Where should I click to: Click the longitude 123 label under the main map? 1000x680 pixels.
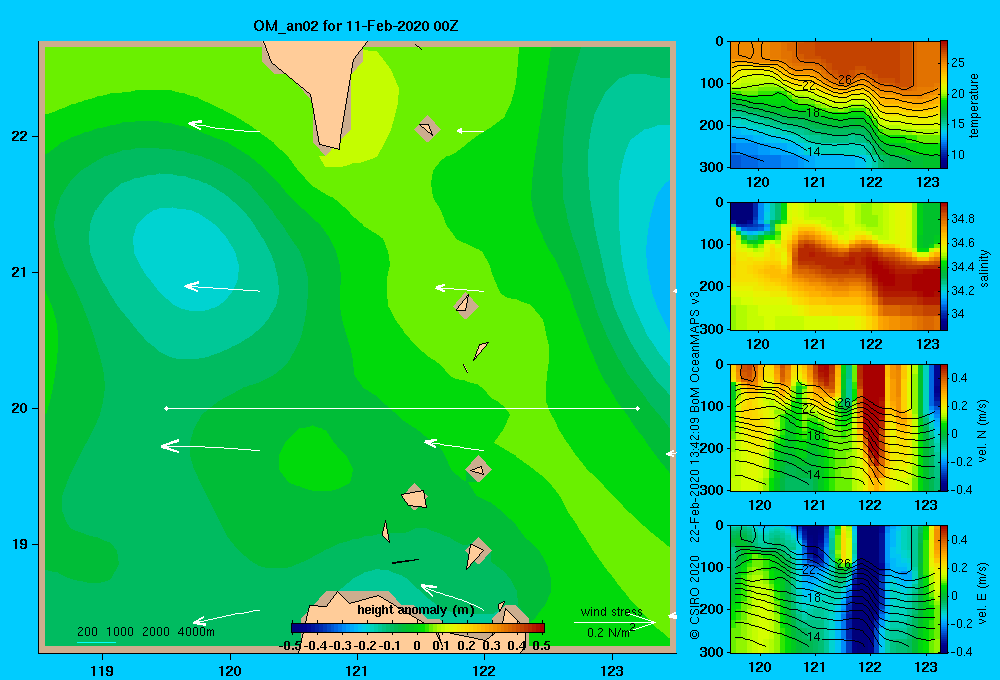click(612, 670)
